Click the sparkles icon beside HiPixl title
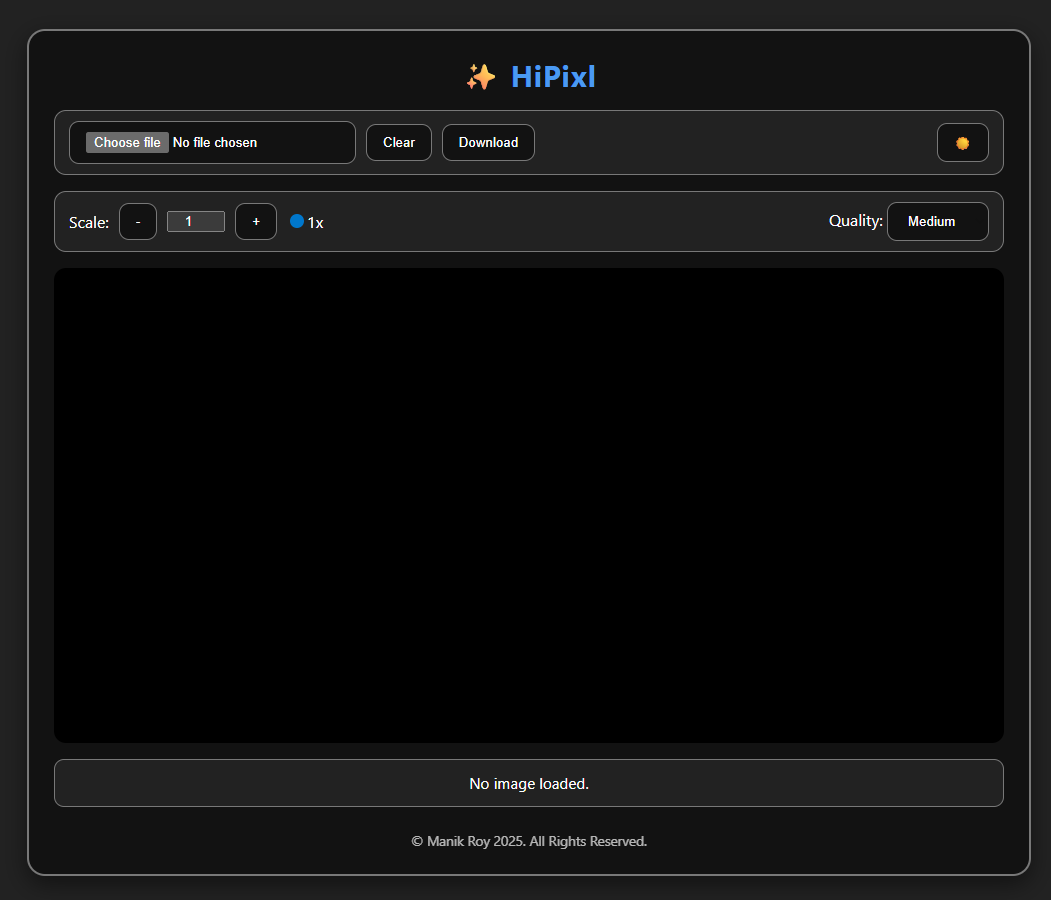This screenshot has height=900, width=1051. click(480, 76)
